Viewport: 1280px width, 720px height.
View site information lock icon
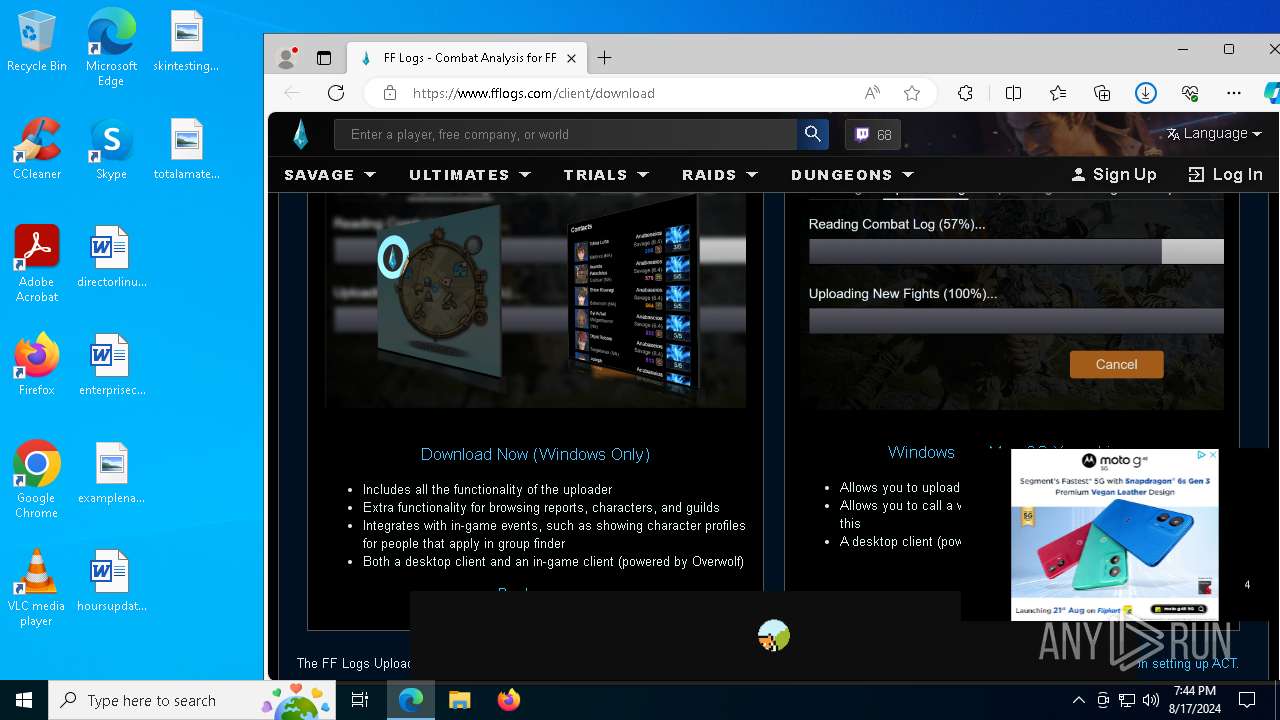[390, 93]
